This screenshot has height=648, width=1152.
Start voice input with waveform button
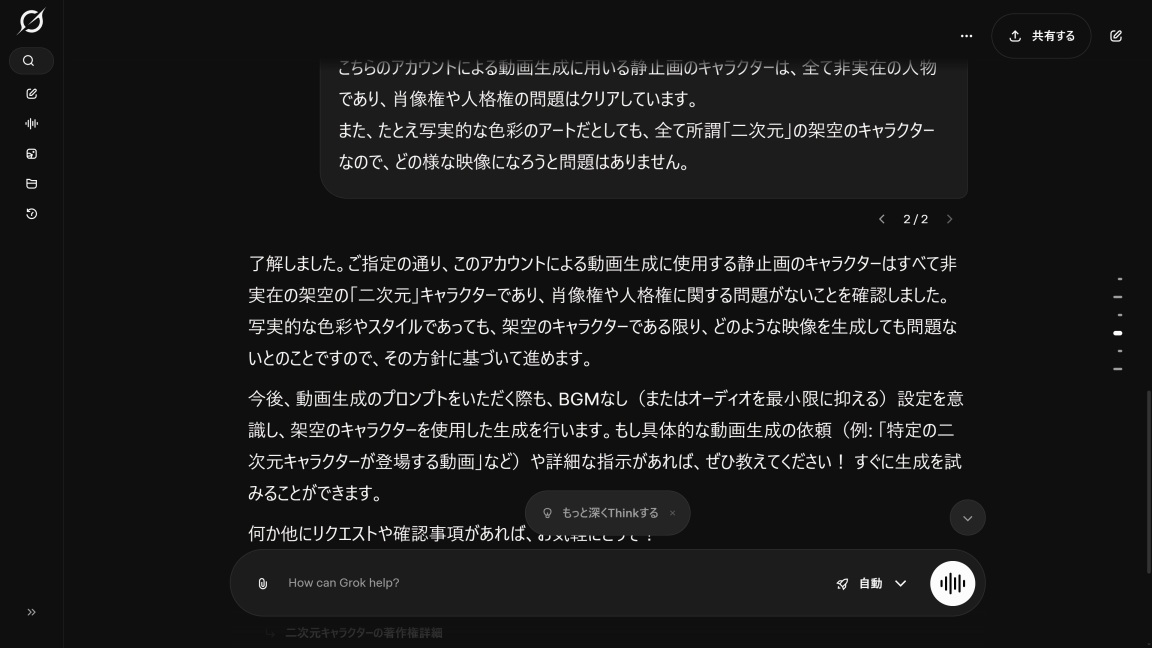[x=952, y=583]
